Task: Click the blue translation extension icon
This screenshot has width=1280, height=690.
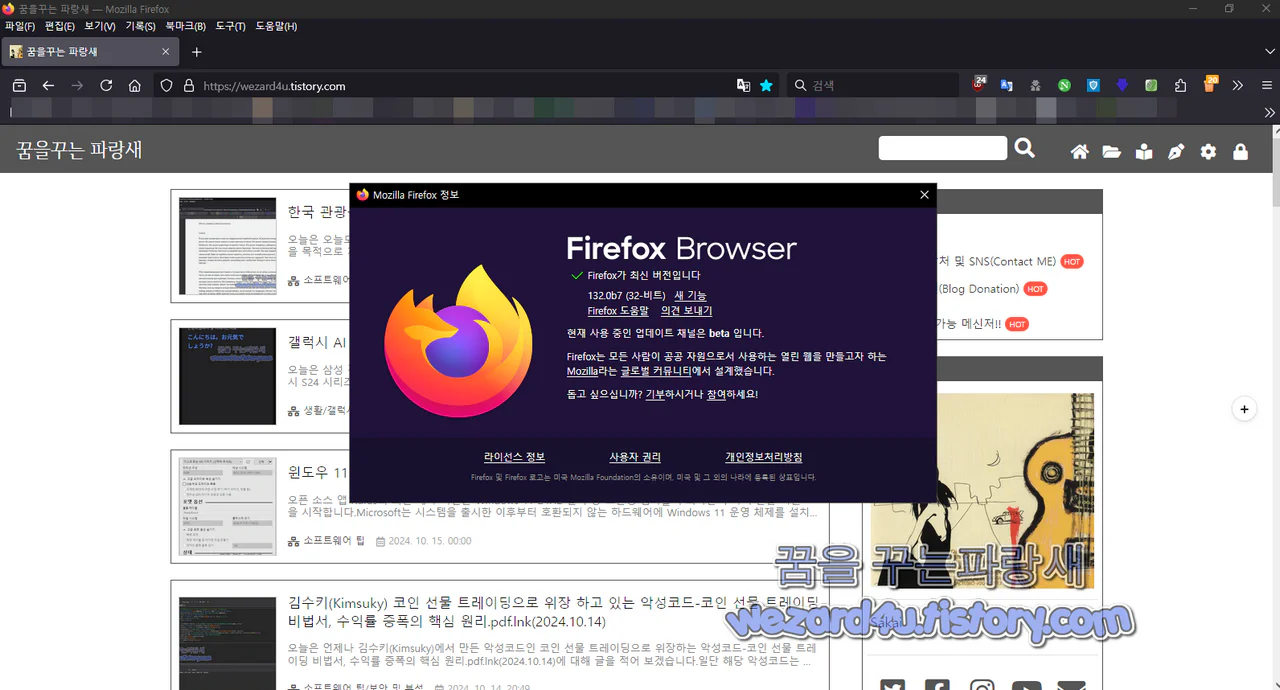Action: [1006, 85]
